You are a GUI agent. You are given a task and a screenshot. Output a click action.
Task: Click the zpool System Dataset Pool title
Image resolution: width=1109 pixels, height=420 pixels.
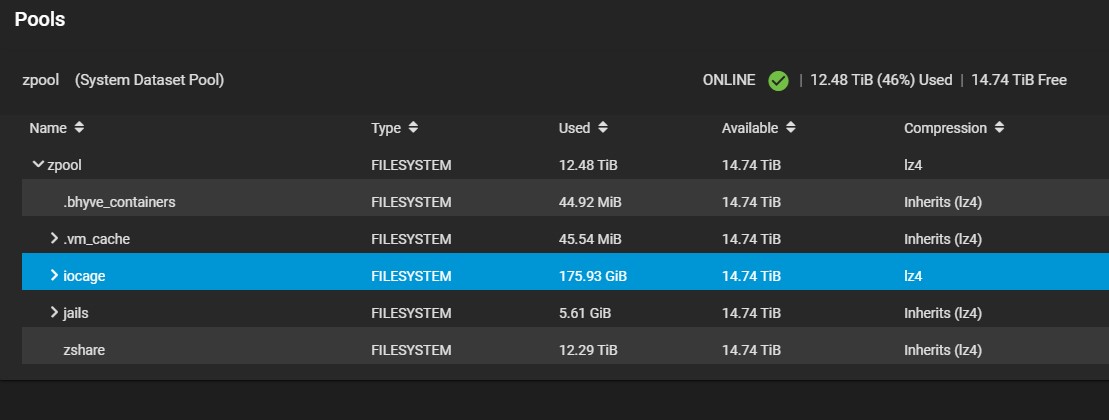122,80
